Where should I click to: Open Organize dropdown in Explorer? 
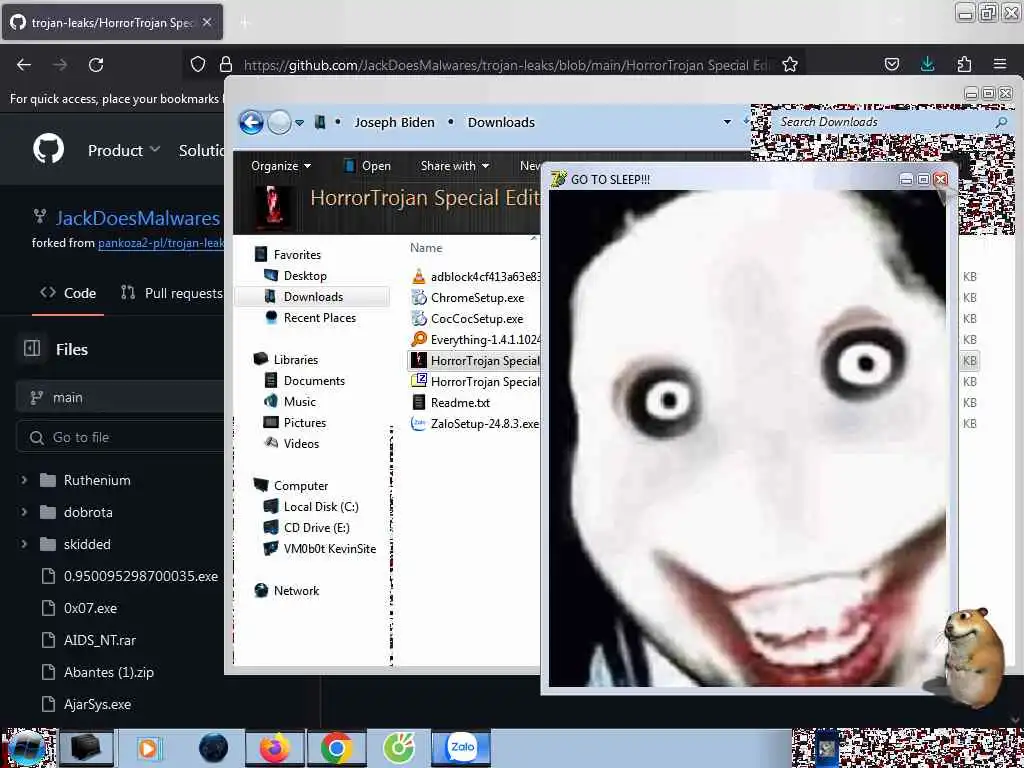[x=281, y=166]
